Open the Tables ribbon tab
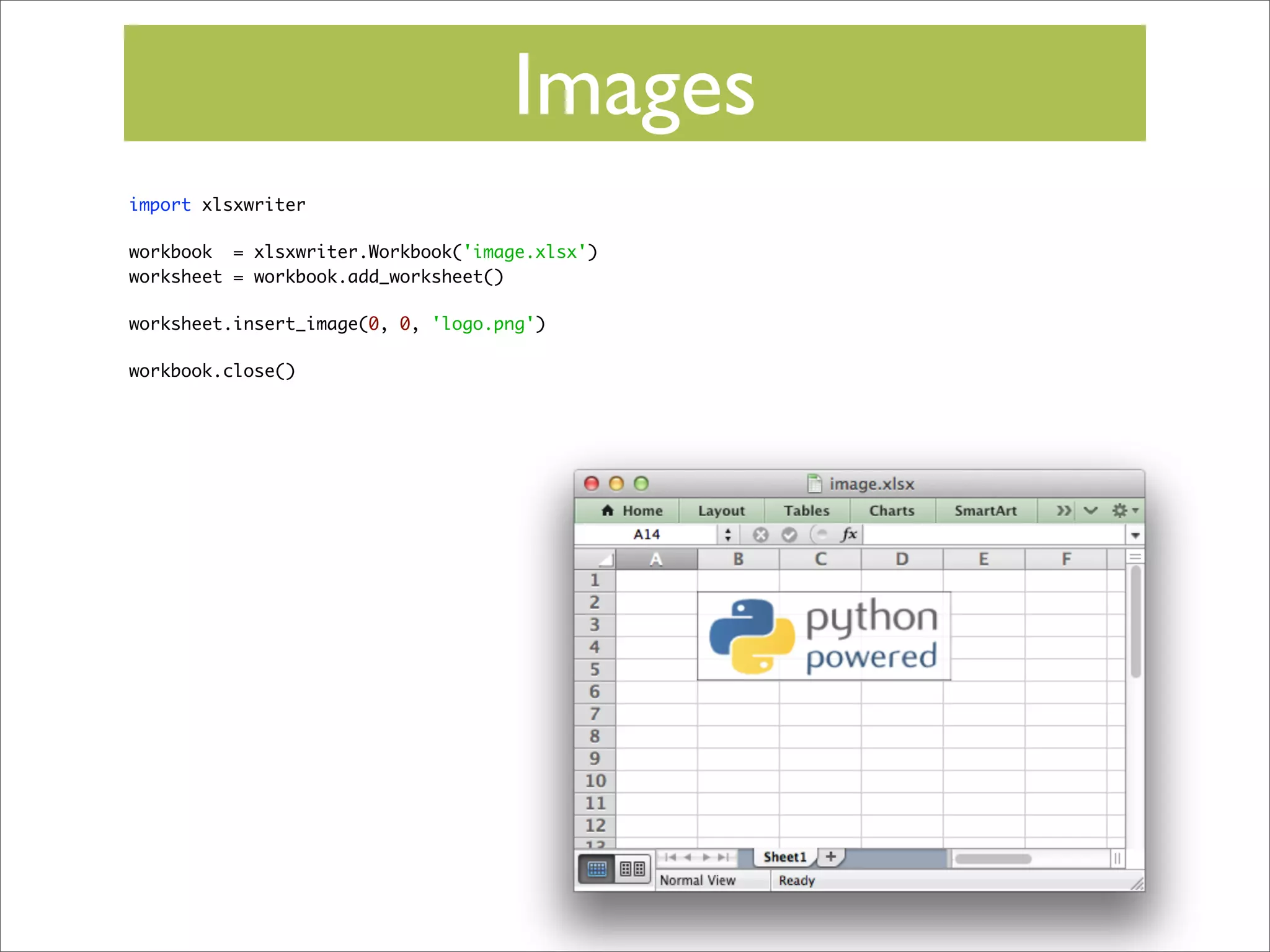 click(x=806, y=511)
